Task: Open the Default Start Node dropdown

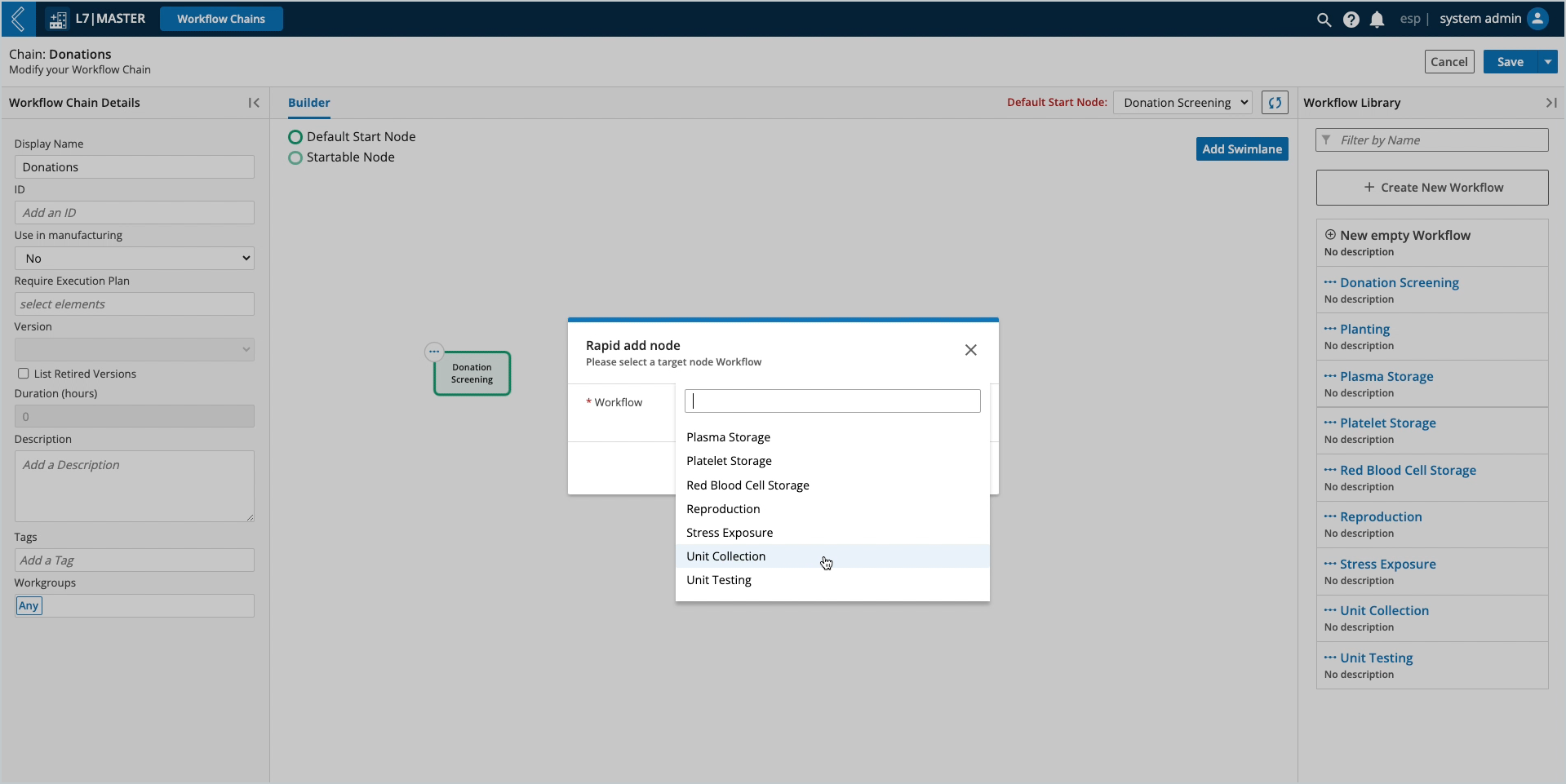Action: [x=1182, y=103]
